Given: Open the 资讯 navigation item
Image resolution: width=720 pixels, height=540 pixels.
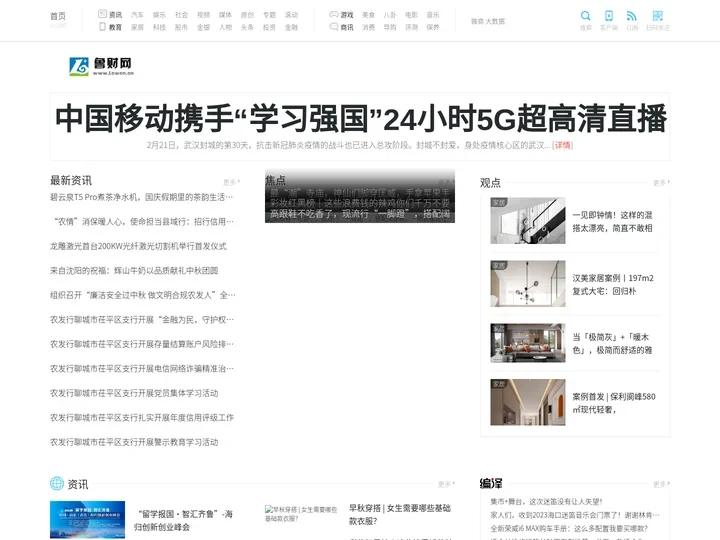Looking at the screenshot, I should pyautogui.click(x=115, y=15).
